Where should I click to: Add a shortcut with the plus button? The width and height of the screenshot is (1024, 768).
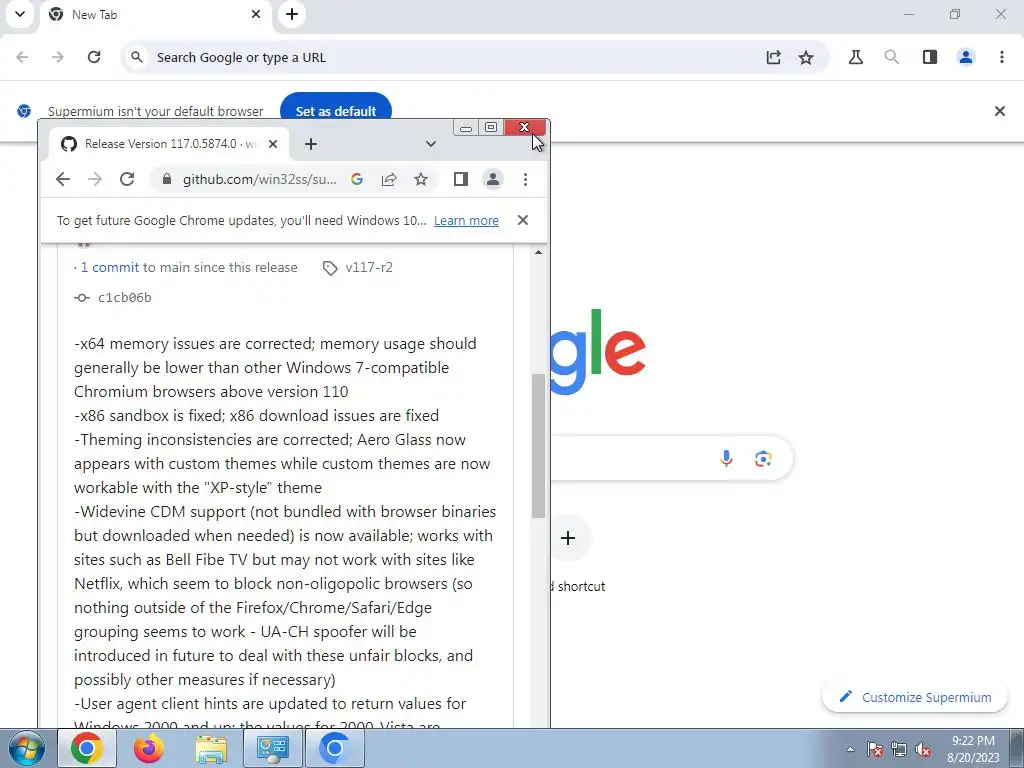point(568,538)
